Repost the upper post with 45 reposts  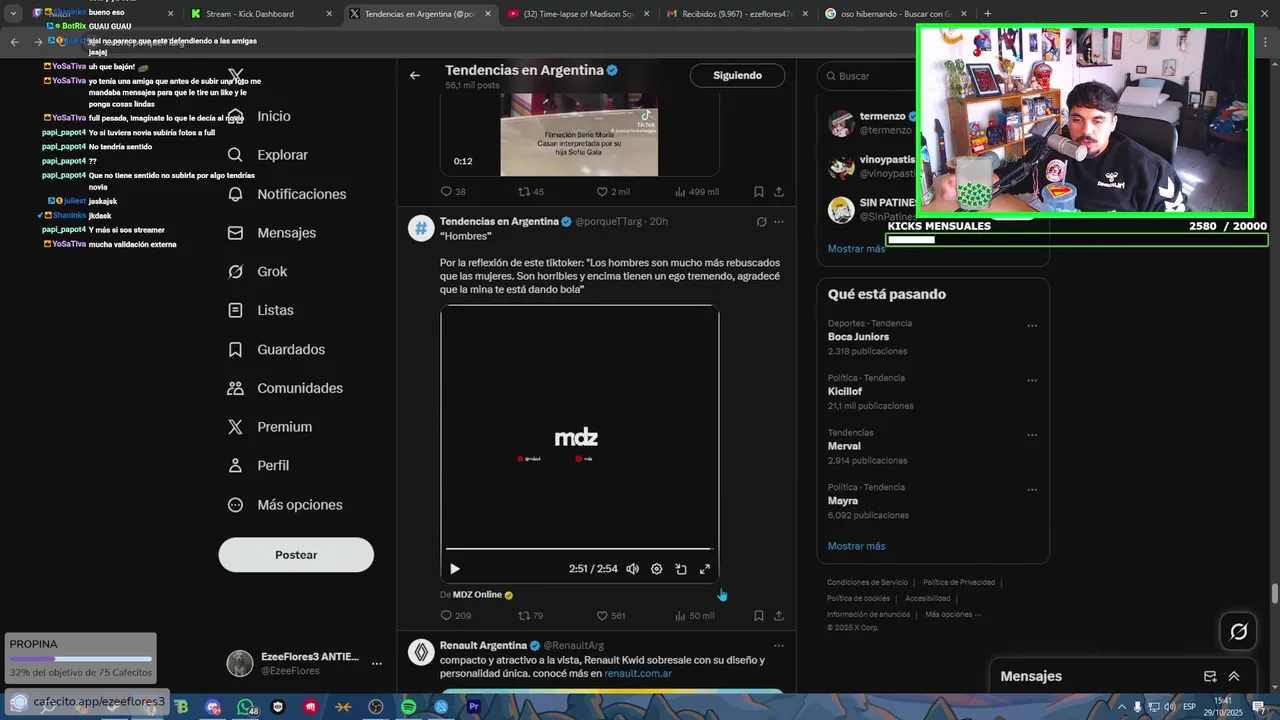click(531, 192)
